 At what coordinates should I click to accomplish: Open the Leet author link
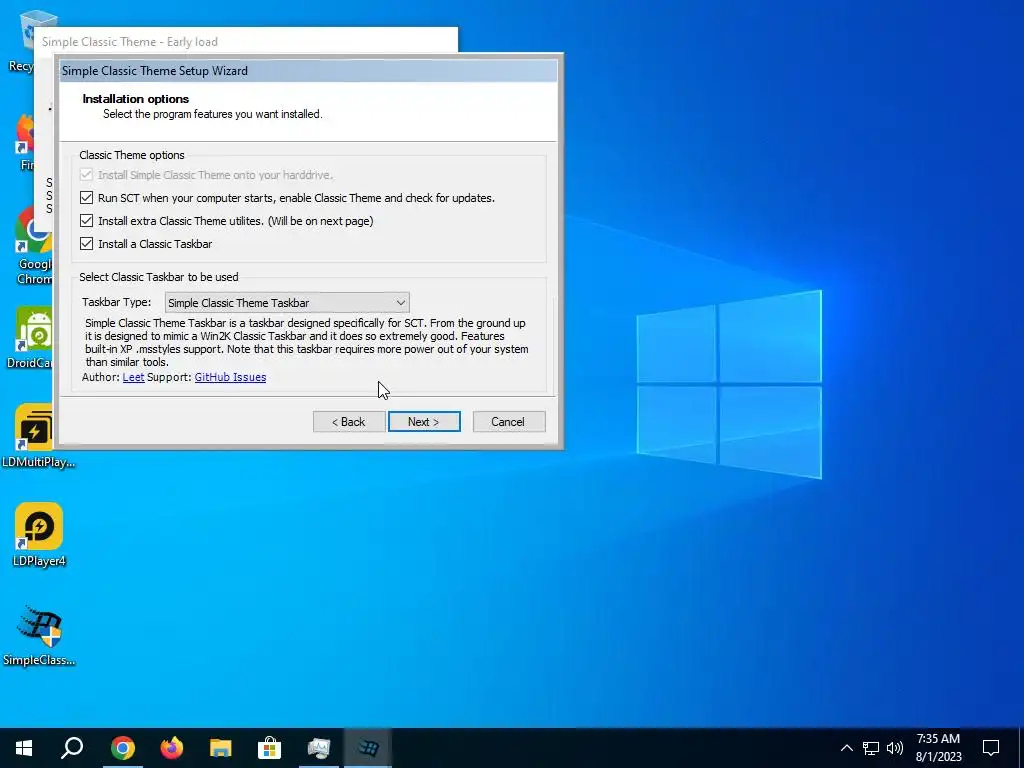[133, 377]
